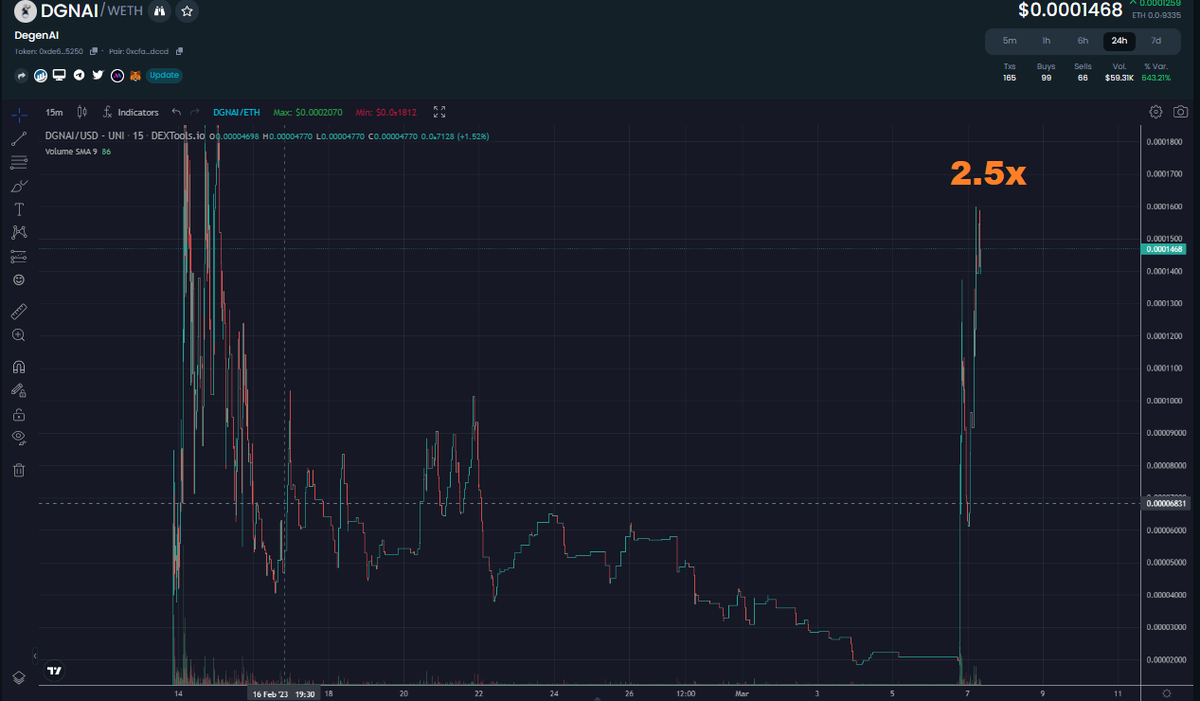Open chart settings gear icon
This screenshot has width=1200, height=701.
(x=1156, y=112)
